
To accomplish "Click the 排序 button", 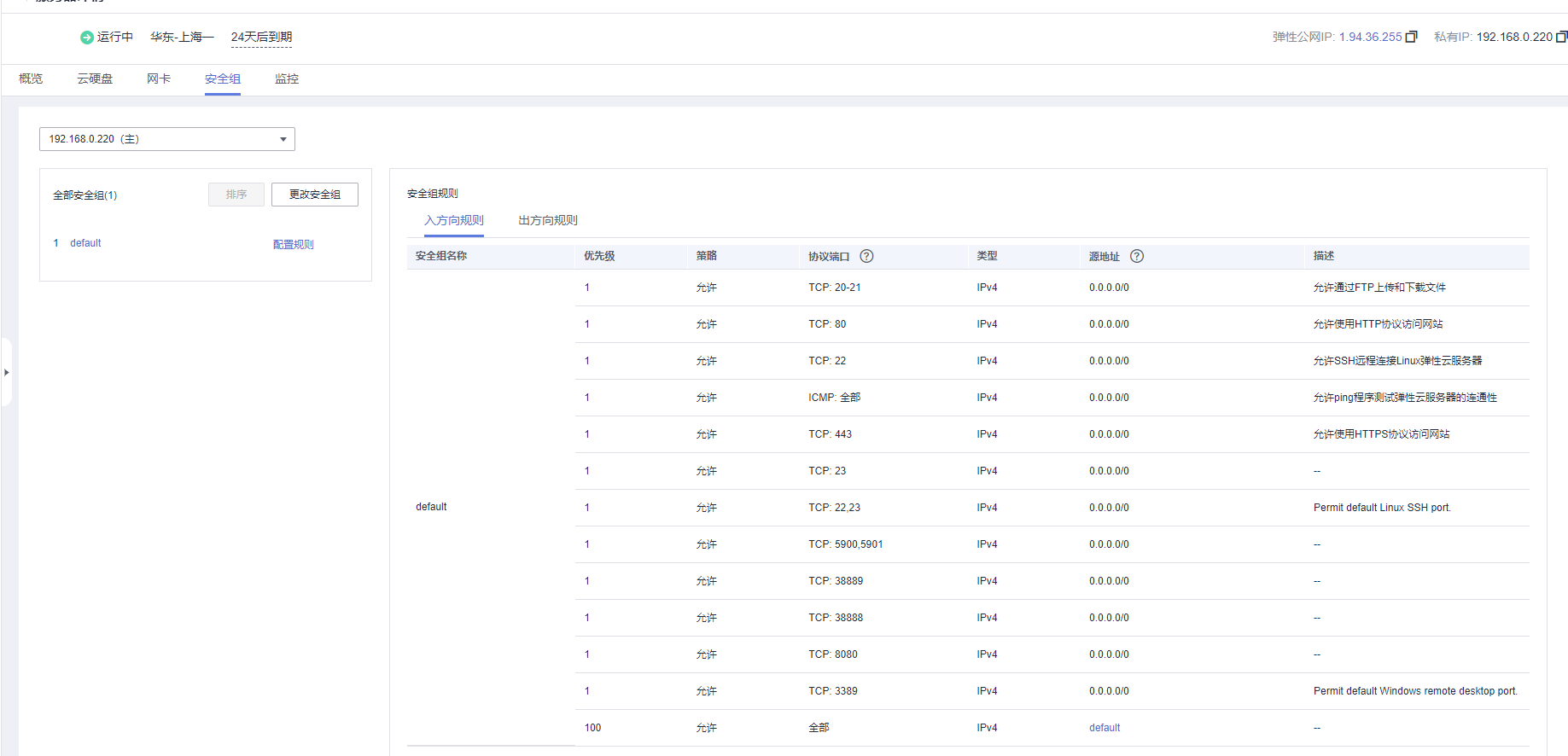I will pos(236,195).
